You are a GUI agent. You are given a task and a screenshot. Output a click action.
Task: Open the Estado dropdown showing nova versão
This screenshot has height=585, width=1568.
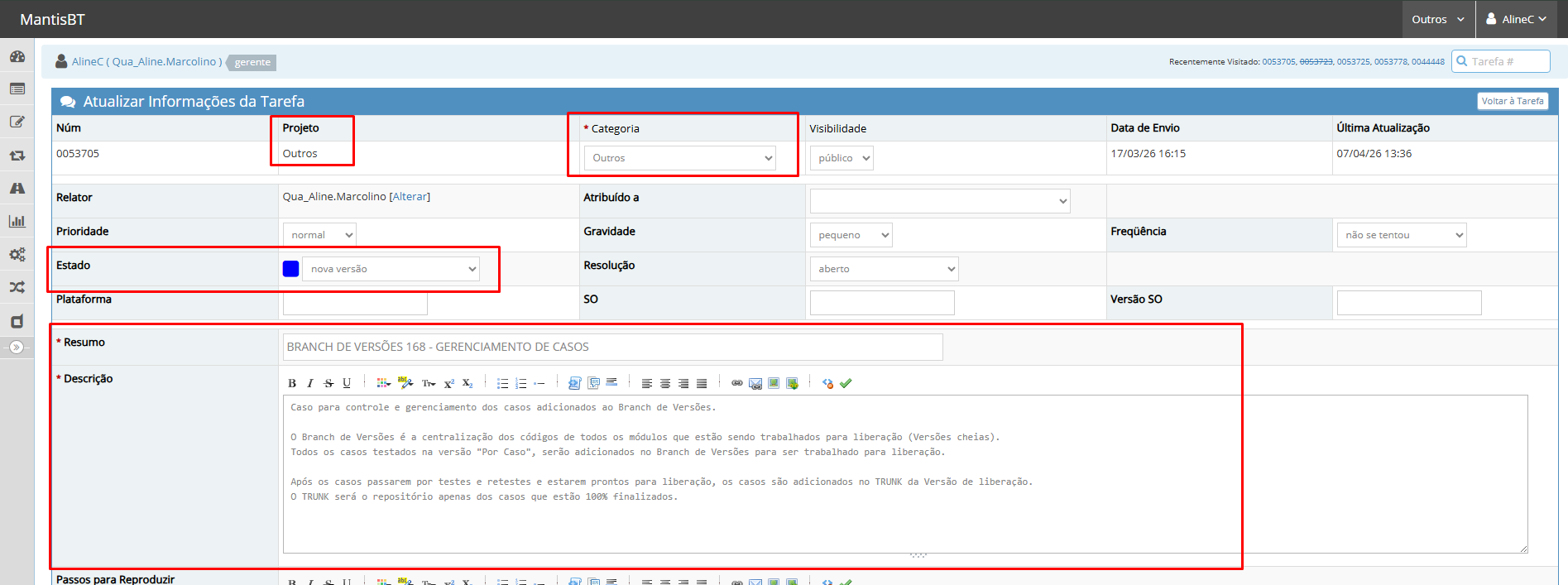[391, 269]
